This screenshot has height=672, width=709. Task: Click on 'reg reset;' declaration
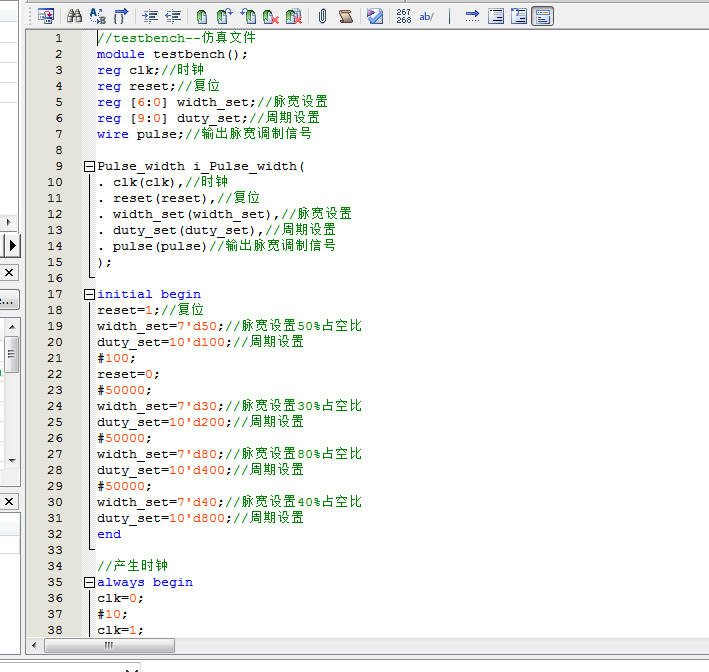pyautogui.click(x=136, y=86)
